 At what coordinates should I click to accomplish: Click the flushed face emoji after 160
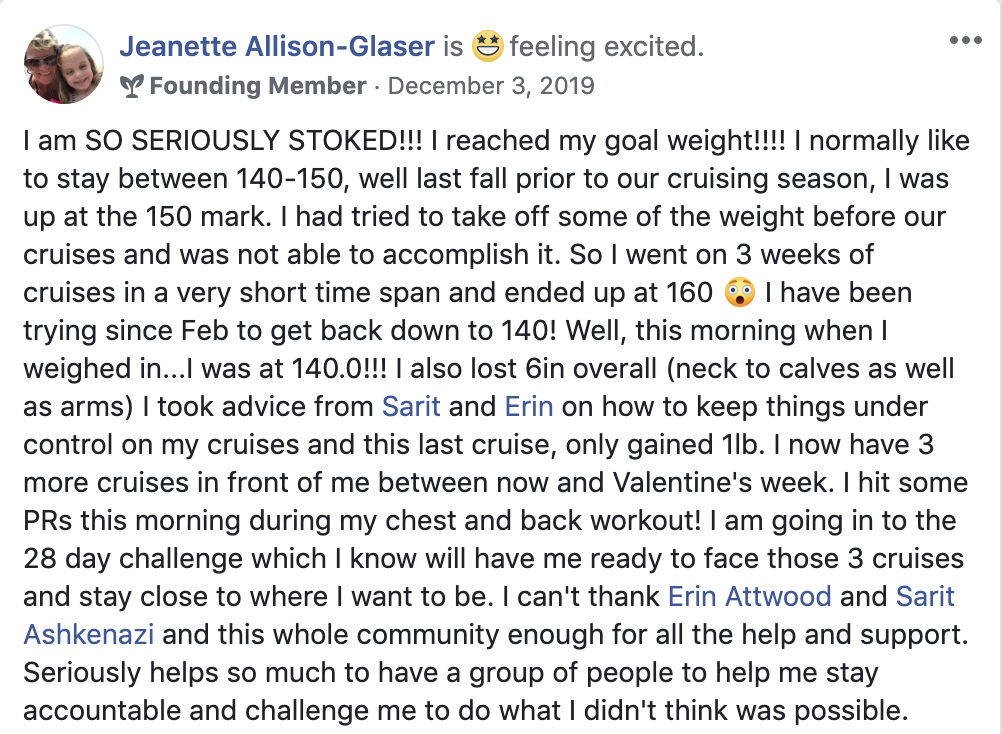tap(739, 293)
